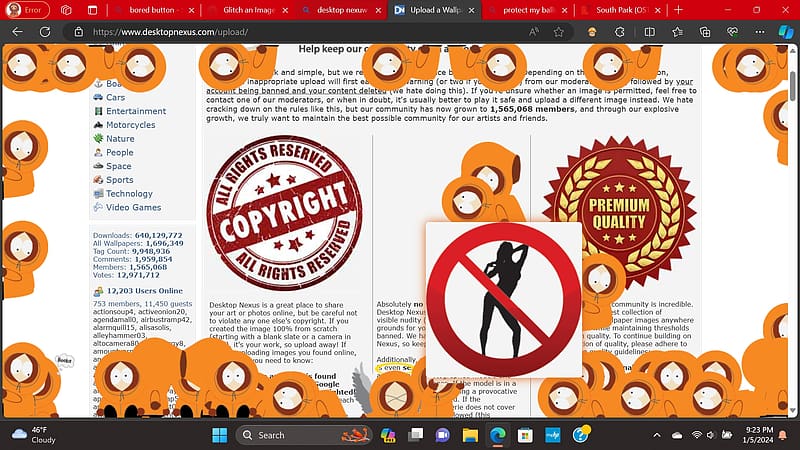Open the Chat camera icon on taskbar
Viewport: 800px width, 450px height.
pos(442,435)
